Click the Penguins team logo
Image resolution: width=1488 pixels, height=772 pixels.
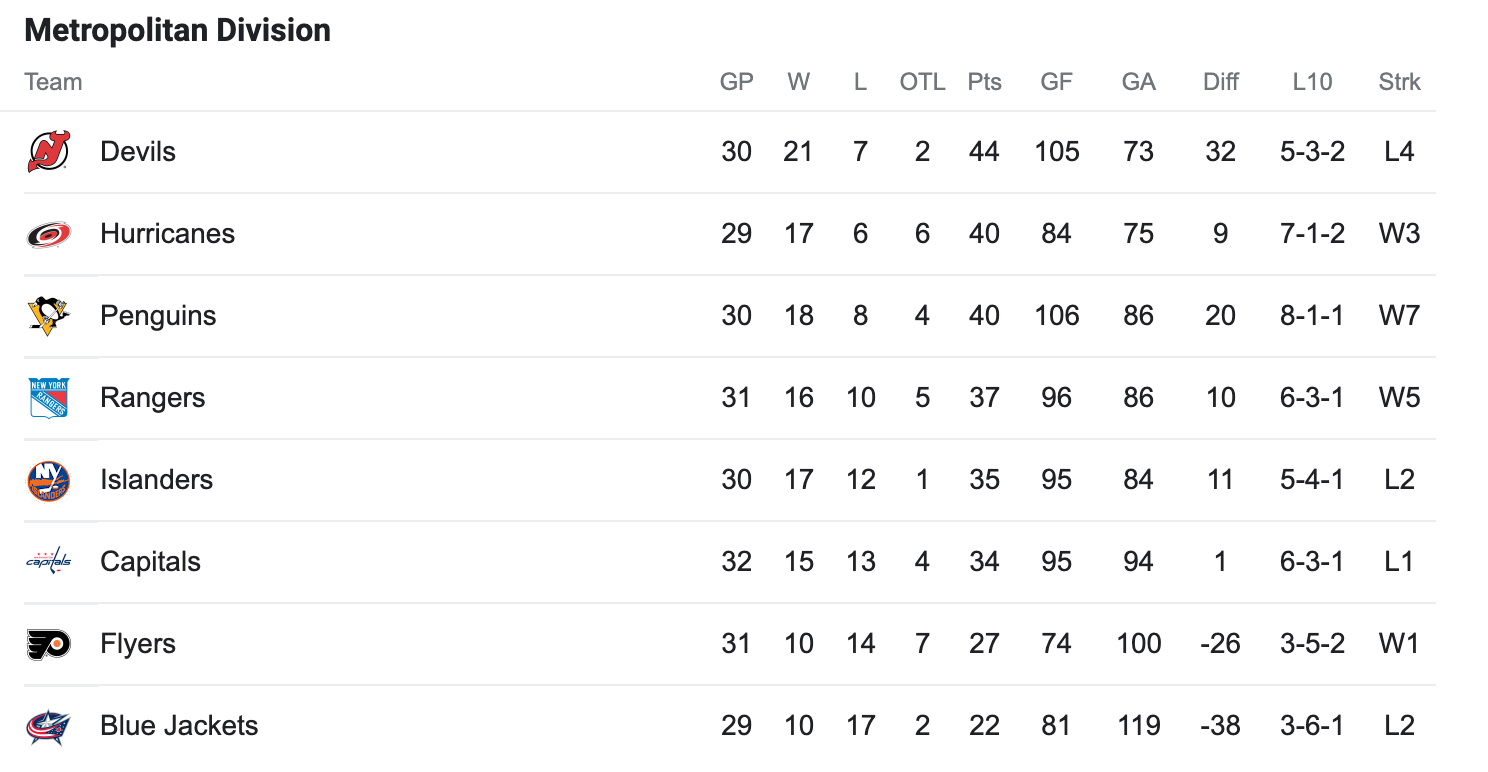(x=48, y=316)
